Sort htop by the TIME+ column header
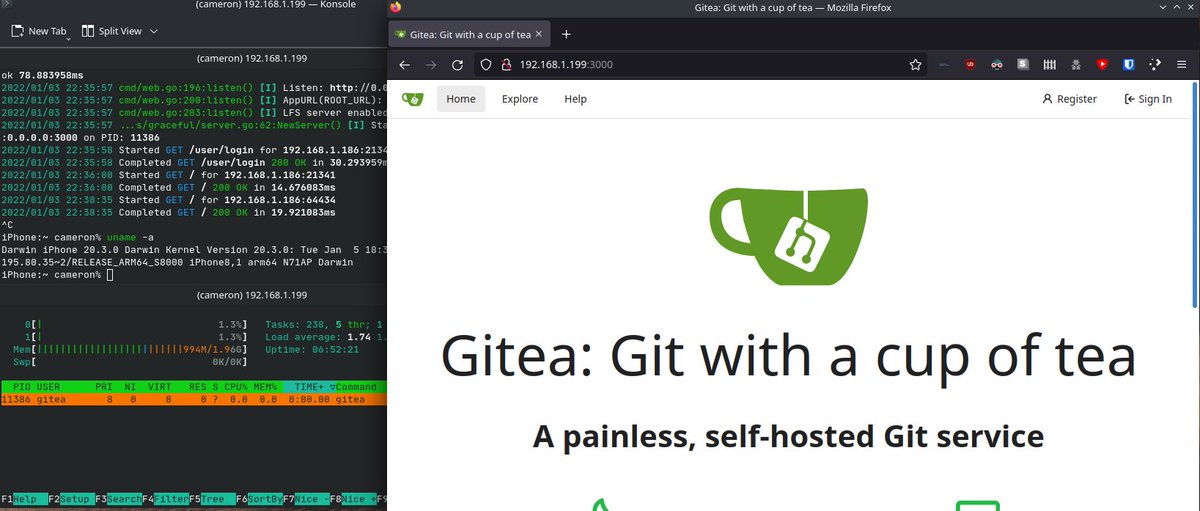 click(x=310, y=387)
